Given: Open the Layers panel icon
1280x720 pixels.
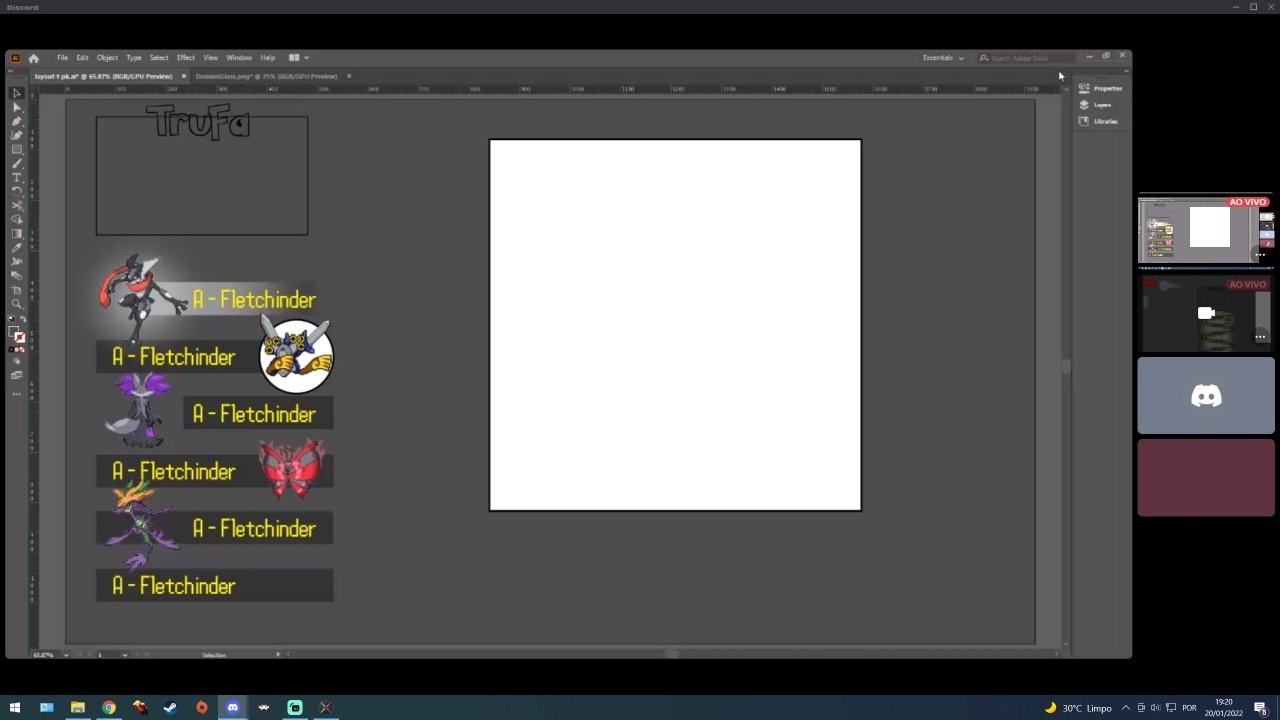Looking at the screenshot, I should (1084, 105).
